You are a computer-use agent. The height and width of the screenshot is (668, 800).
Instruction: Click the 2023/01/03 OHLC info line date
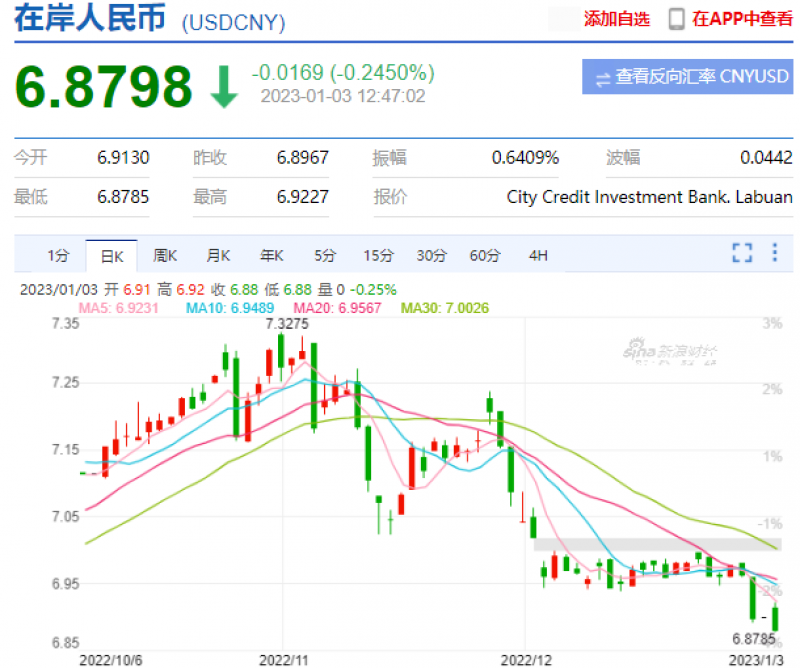point(59,290)
